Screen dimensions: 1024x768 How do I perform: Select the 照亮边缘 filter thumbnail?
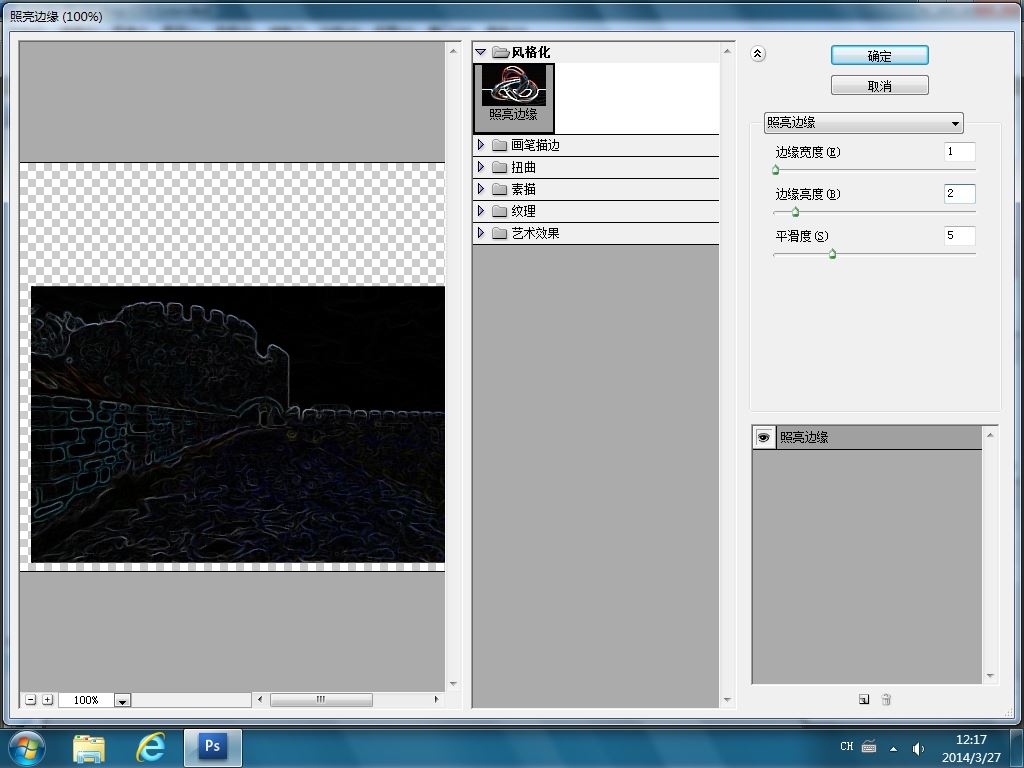tap(514, 98)
